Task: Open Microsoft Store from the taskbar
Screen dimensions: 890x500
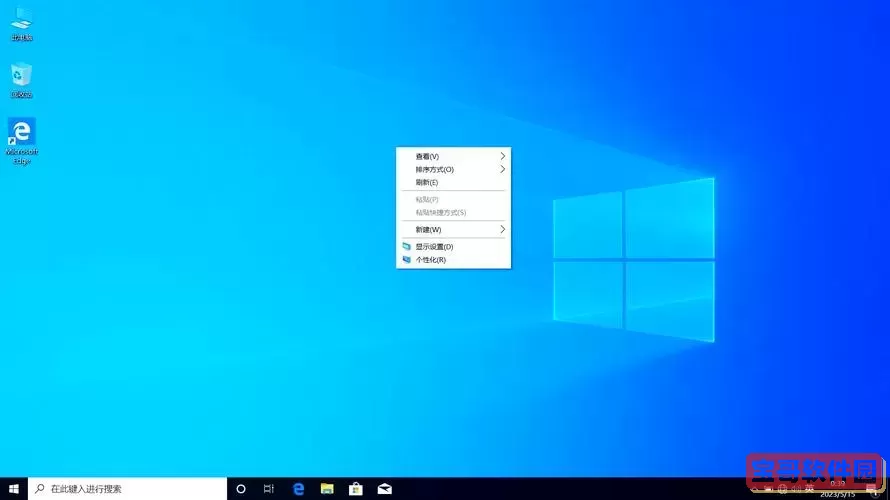Action: click(356, 489)
